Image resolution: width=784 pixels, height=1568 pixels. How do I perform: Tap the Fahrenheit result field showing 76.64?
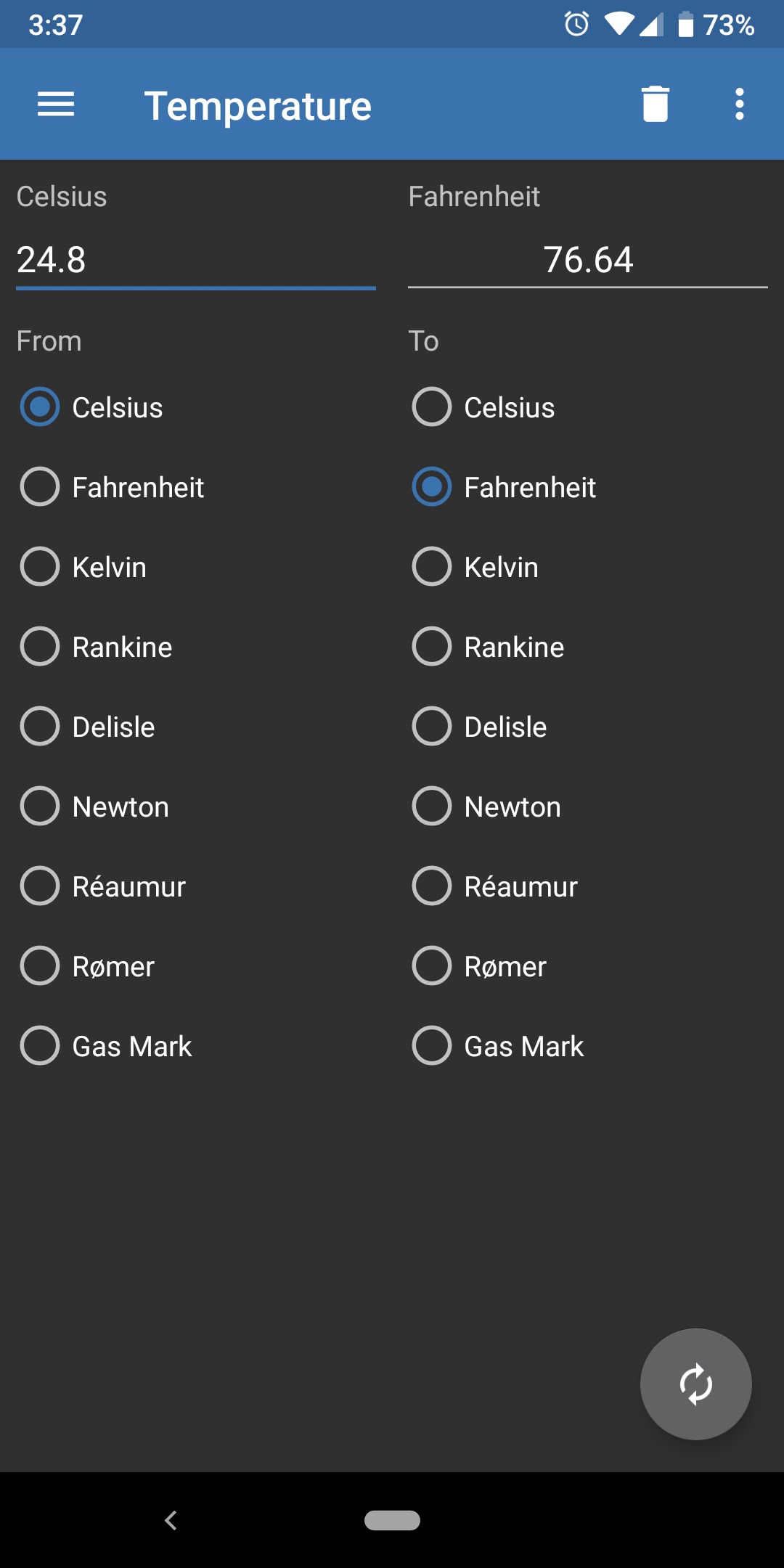(588, 260)
